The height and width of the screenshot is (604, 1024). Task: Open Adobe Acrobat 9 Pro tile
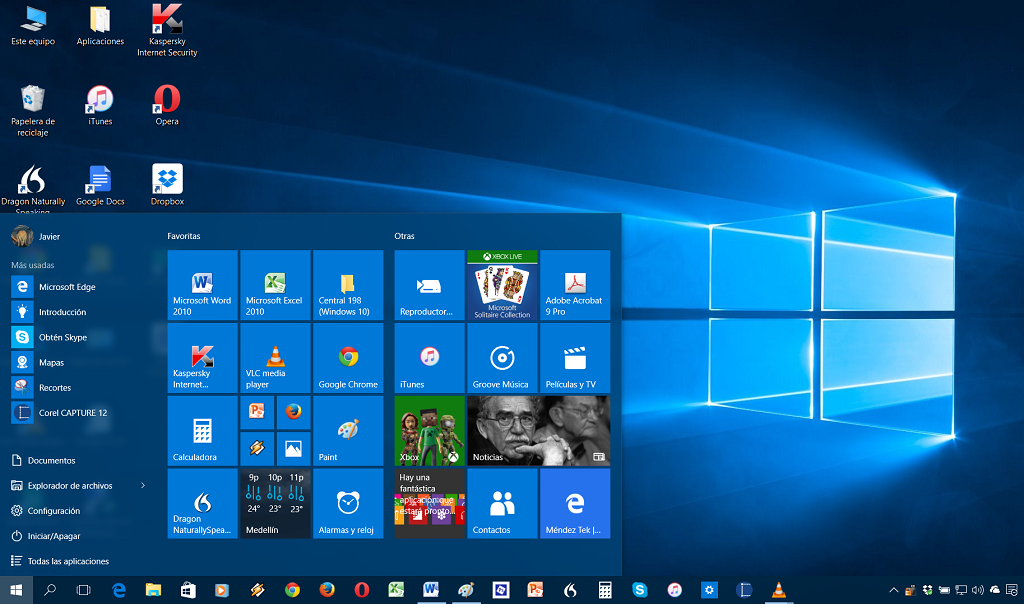pos(575,285)
